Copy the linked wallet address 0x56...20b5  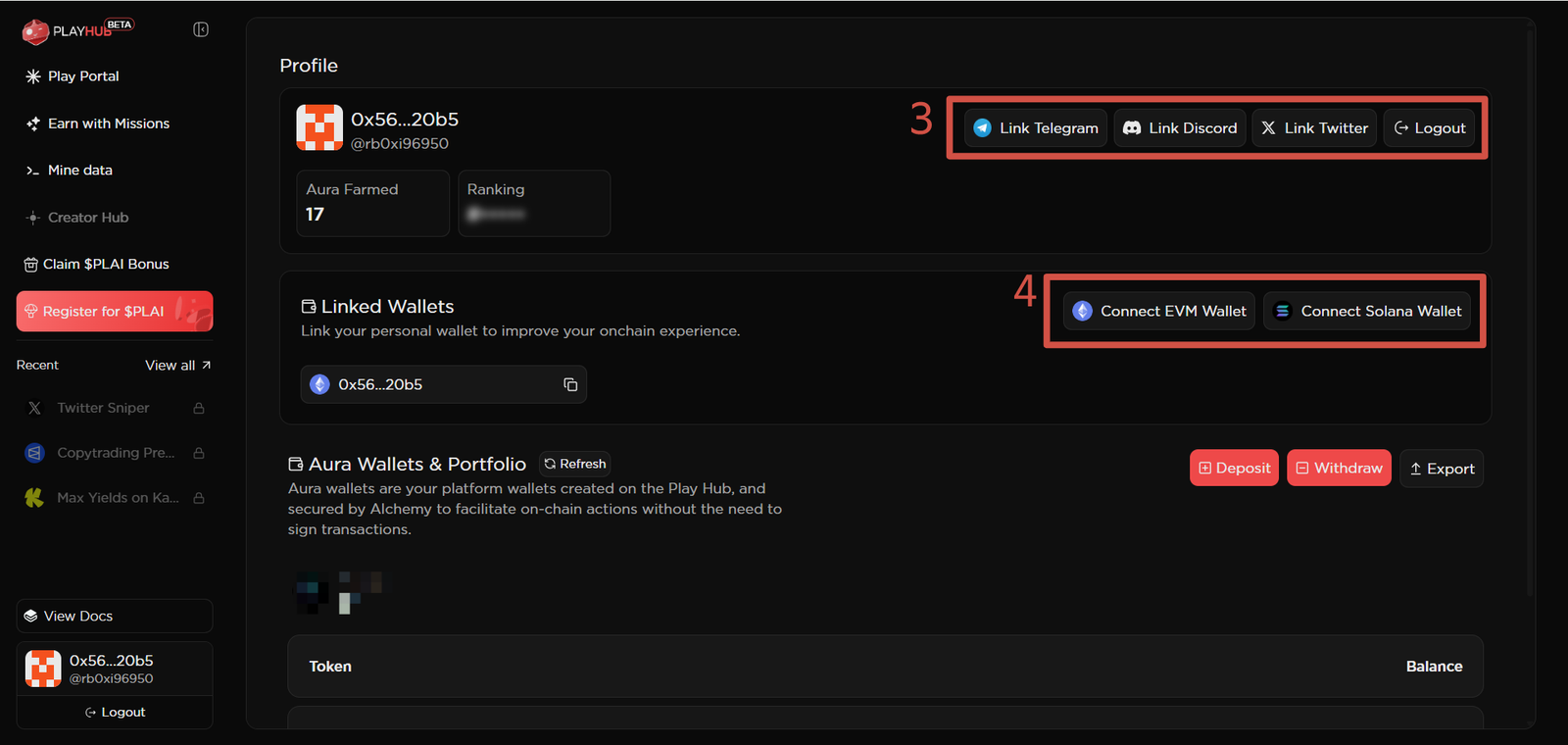tap(570, 384)
